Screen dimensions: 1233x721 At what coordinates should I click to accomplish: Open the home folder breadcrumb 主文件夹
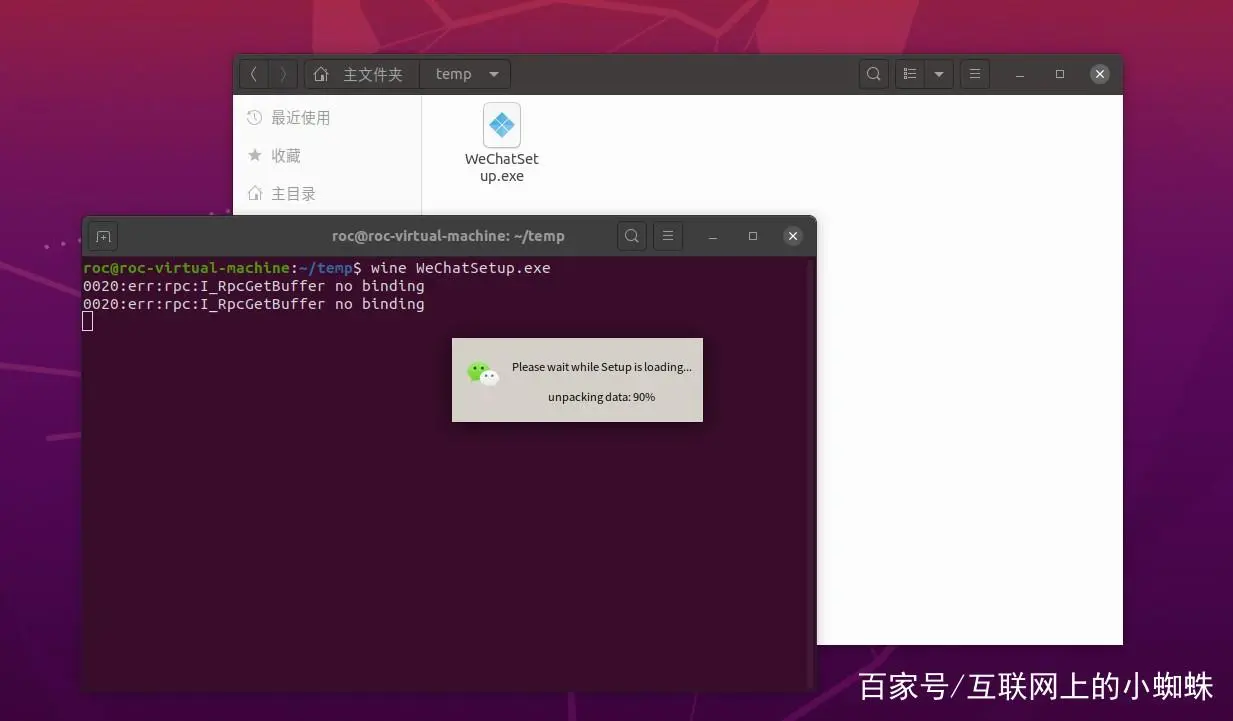[x=362, y=74]
